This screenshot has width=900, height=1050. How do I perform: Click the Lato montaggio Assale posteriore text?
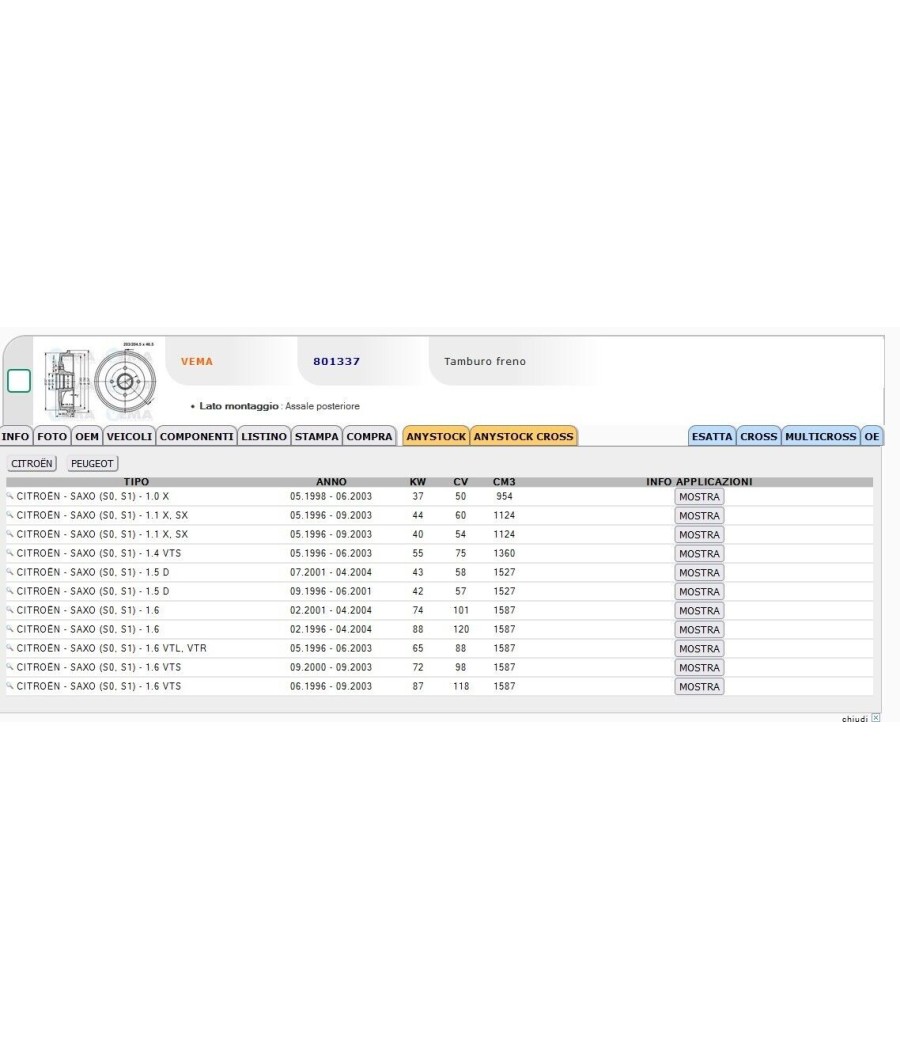[279, 406]
